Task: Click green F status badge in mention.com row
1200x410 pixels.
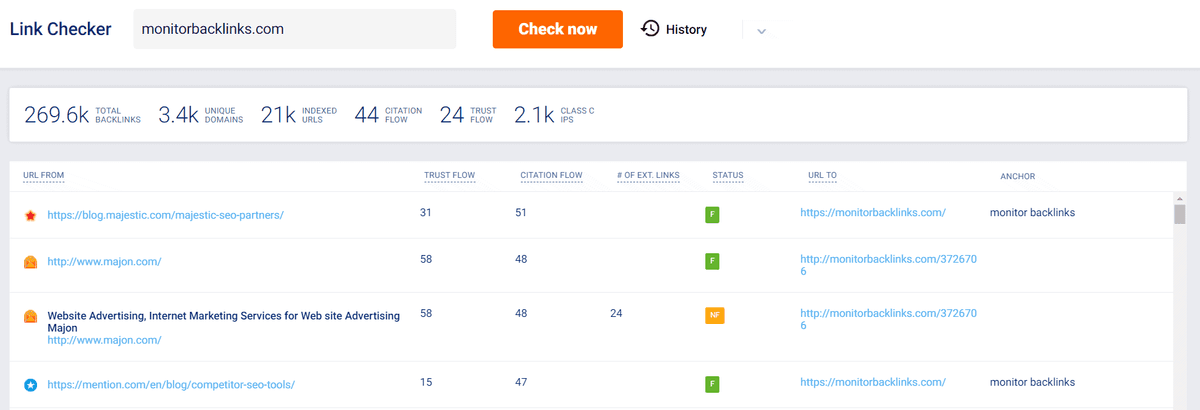Action: [712, 384]
